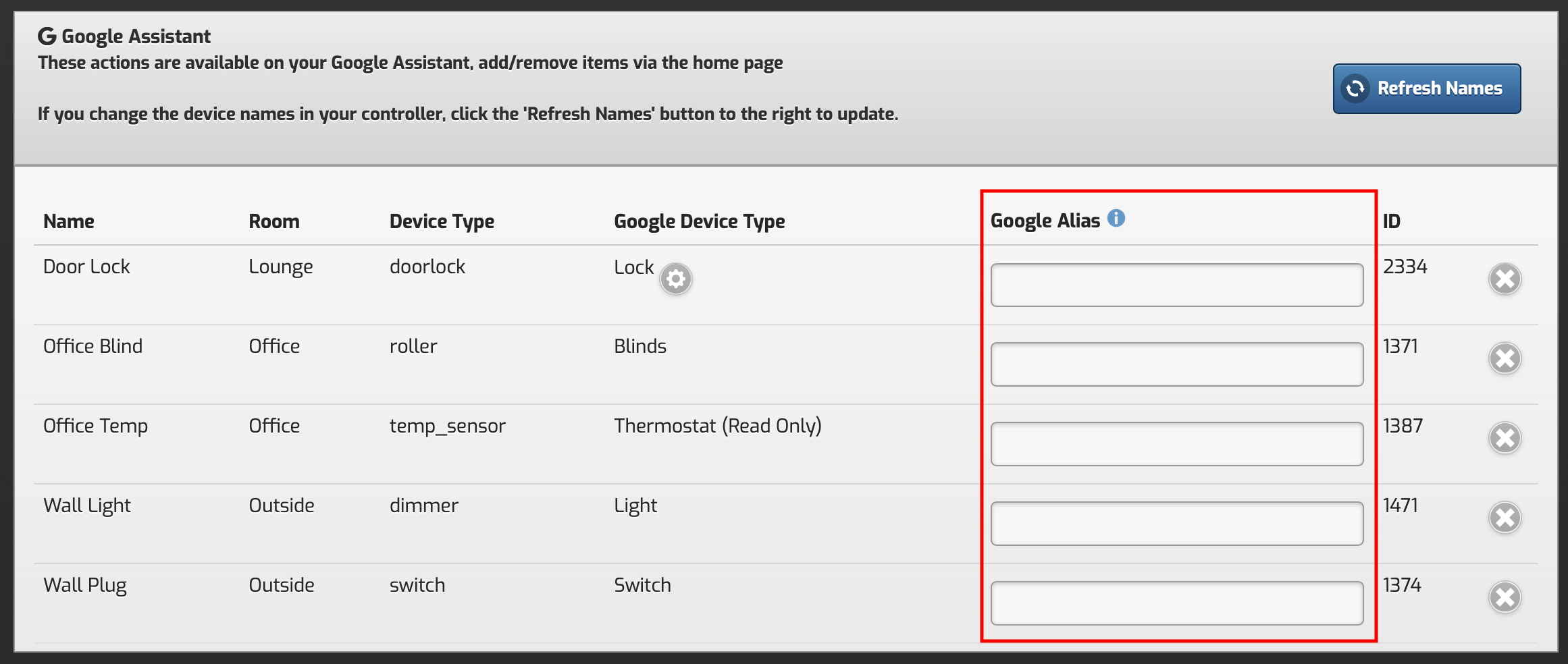
Task: Click Thermostat (Read Only) device type
Action: [x=718, y=426]
